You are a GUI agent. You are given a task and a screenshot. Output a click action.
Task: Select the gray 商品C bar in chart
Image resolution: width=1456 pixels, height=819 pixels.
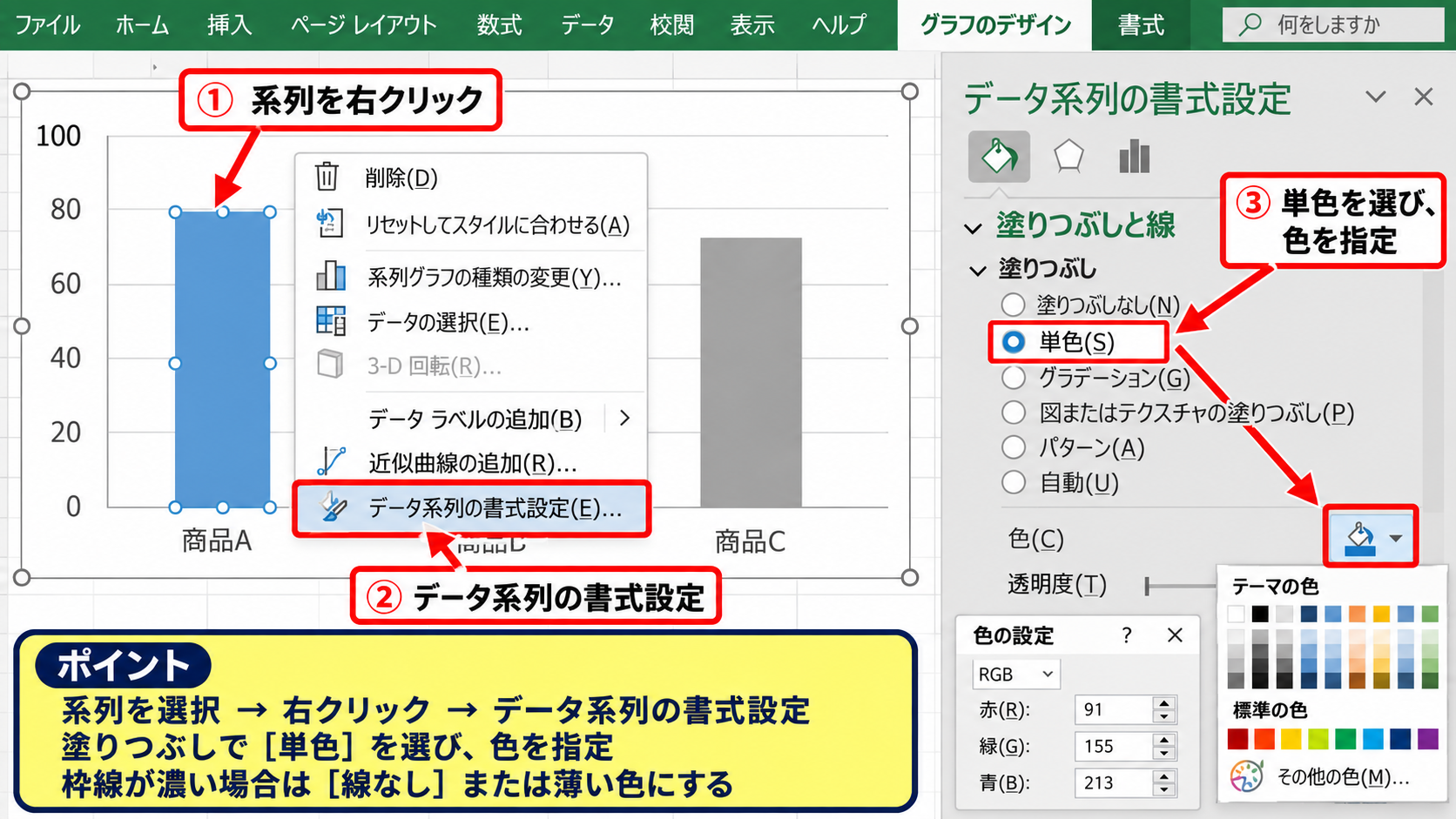[751, 373]
